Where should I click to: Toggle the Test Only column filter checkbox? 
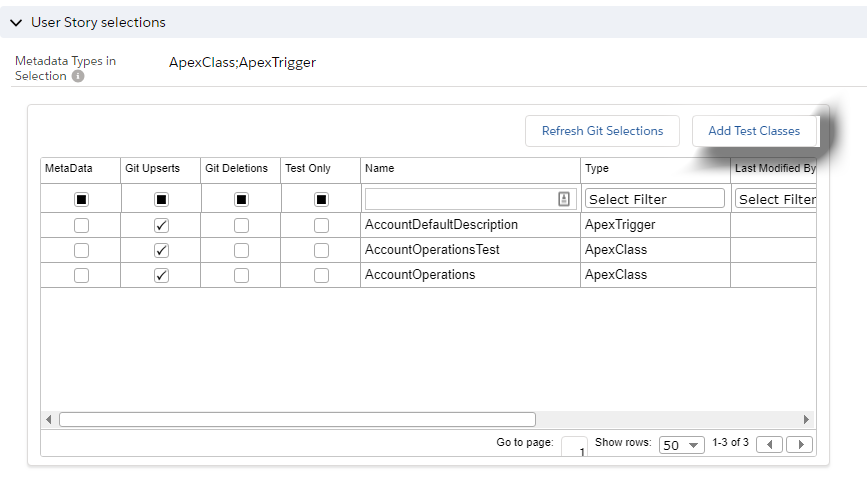click(x=321, y=200)
